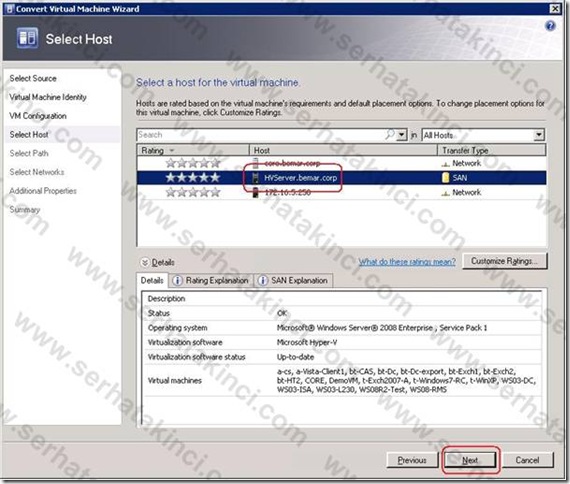
Task: Click the SAN Explanation info icon
Action: (262, 280)
